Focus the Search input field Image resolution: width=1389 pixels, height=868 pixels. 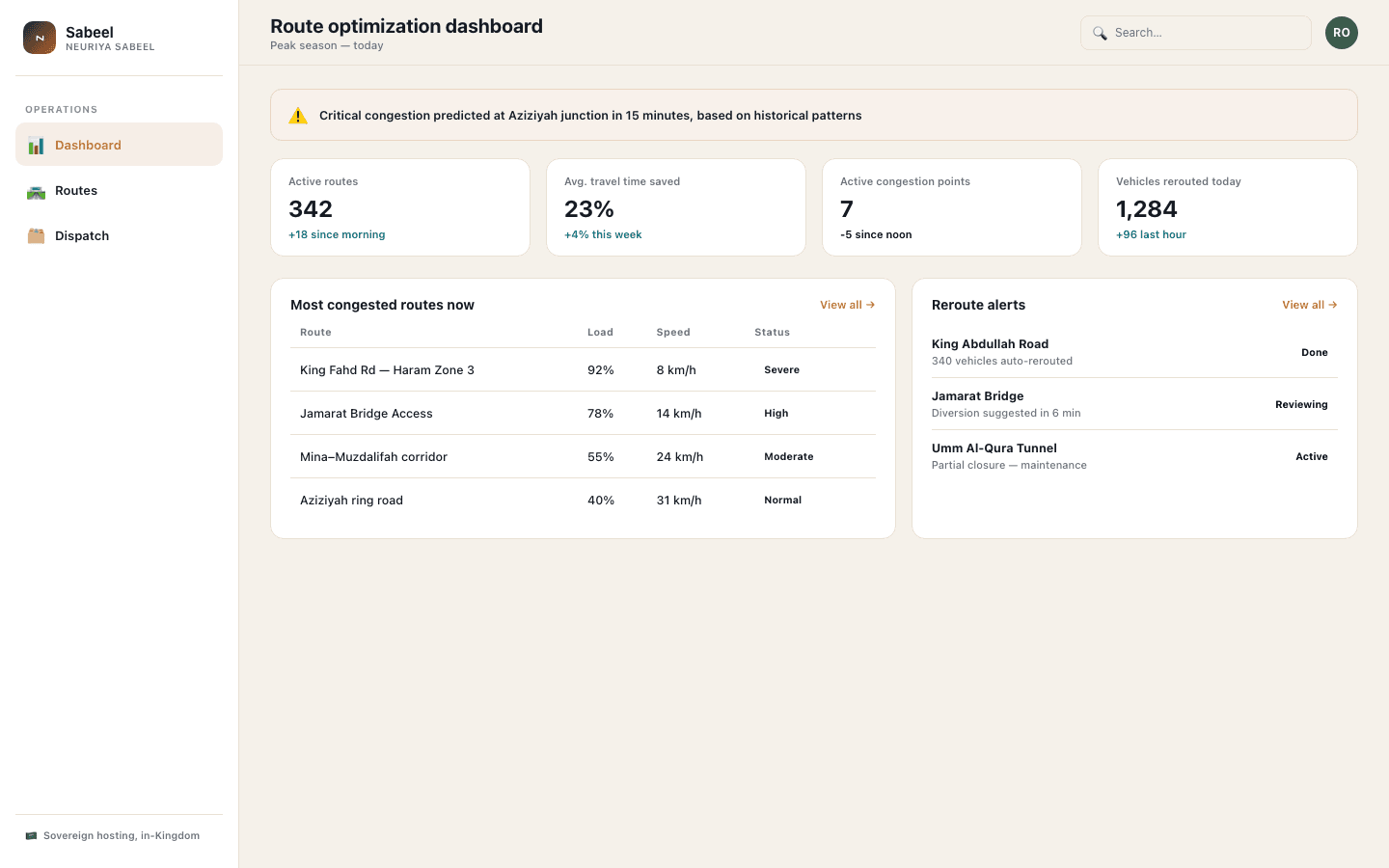pos(1196,33)
